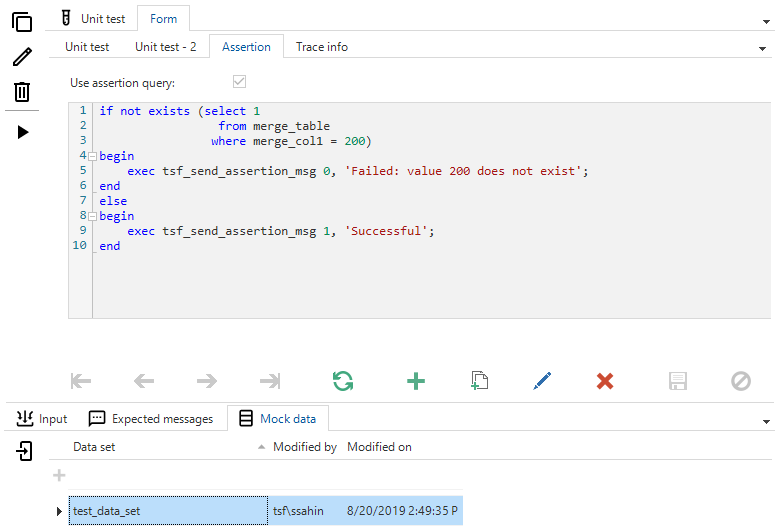The image size is (775, 532).
Task: Click the Use assertion query label
Action: (x=122, y=83)
